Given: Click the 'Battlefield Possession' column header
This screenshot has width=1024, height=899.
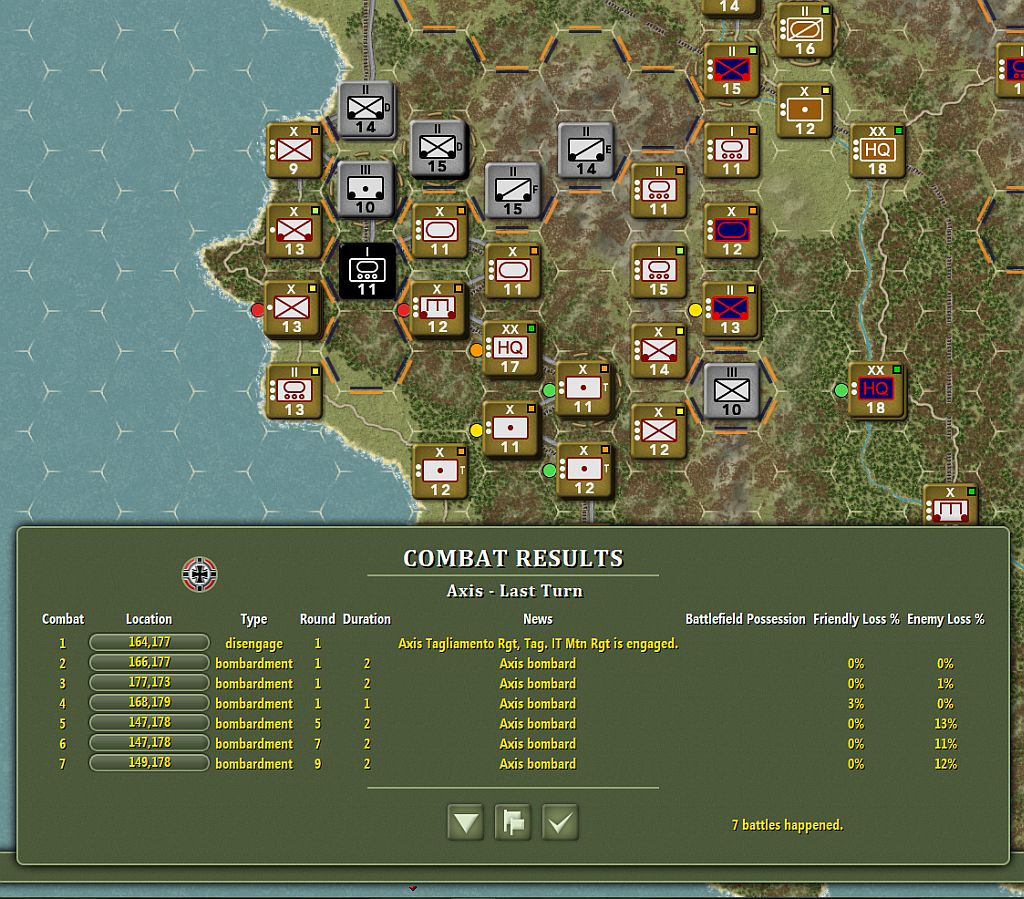Looking at the screenshot, I should click(745, 619).
